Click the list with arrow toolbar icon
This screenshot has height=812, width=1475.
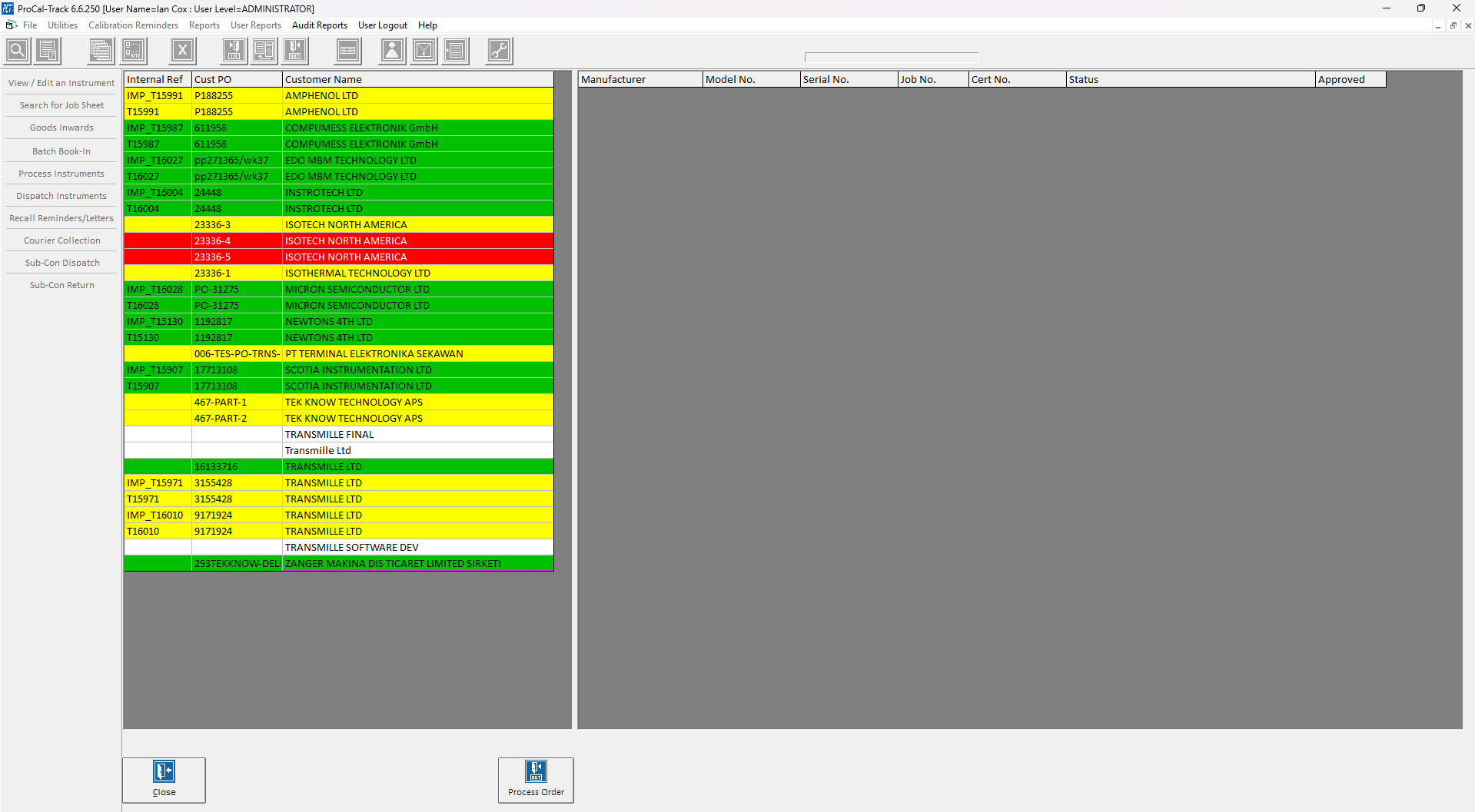pyautogui.click(x=456, y=51)
